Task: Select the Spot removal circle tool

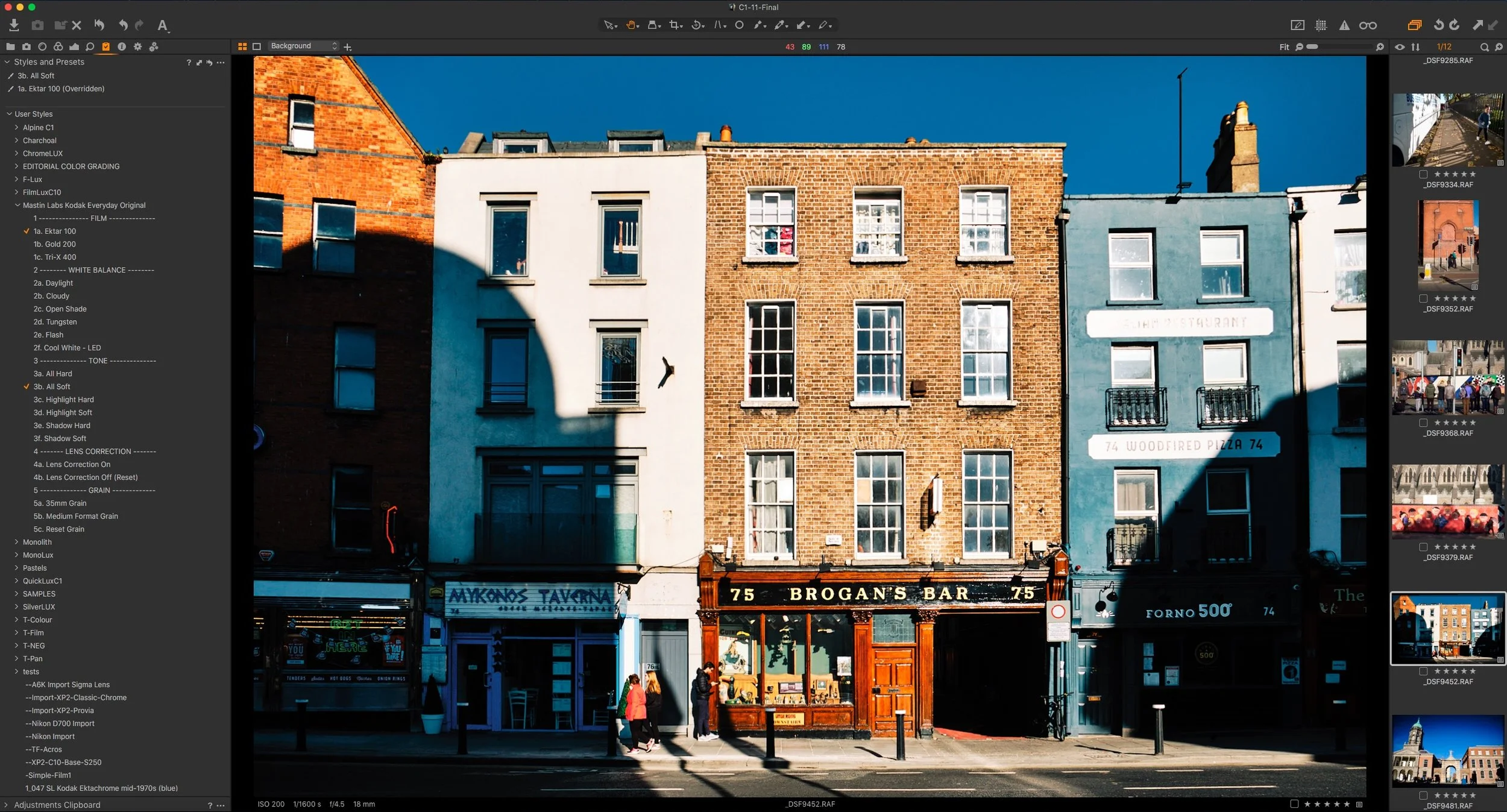Action: coord(739,25)
